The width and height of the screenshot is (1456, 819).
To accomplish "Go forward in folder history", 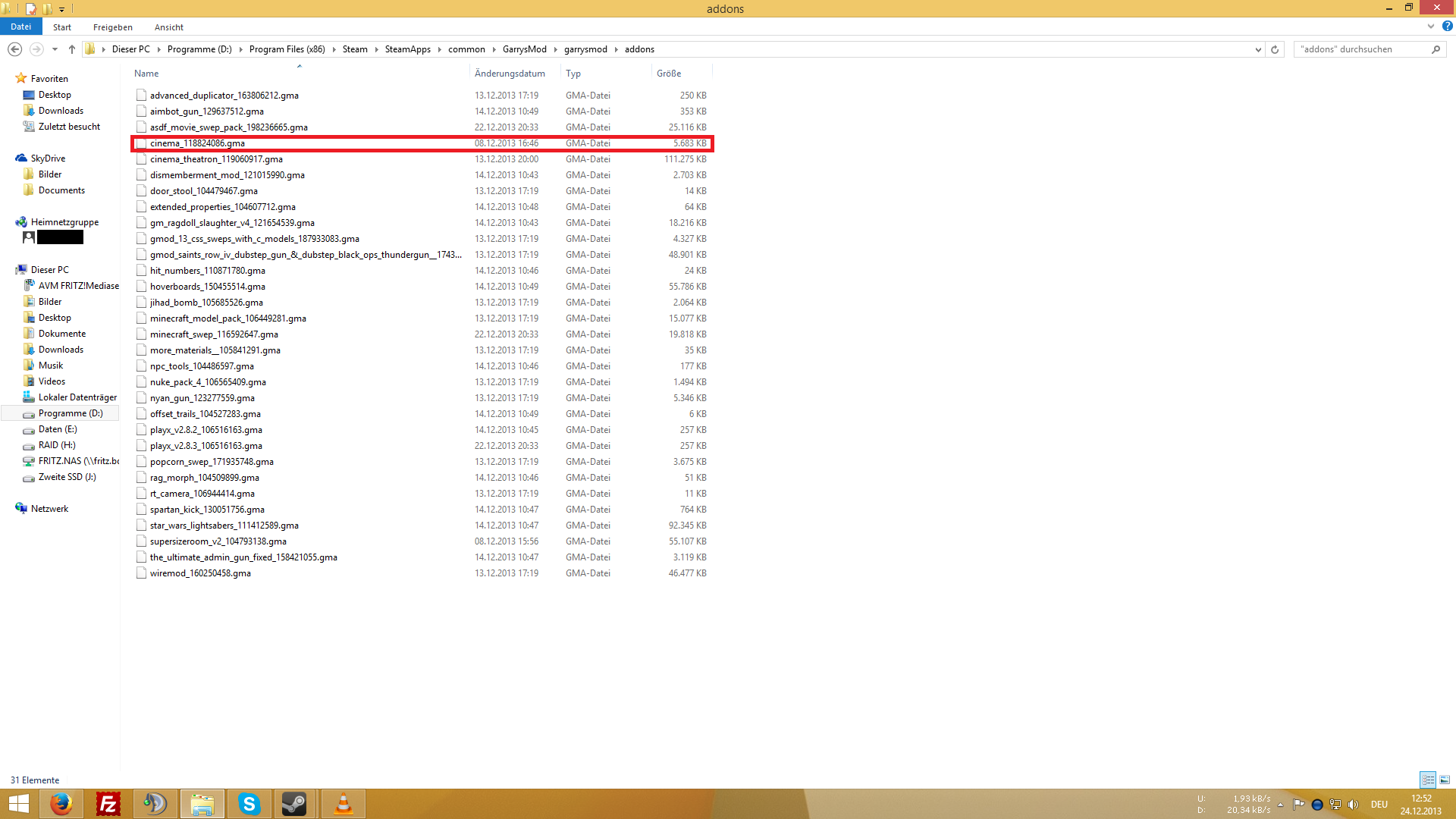I will [36, 49].
